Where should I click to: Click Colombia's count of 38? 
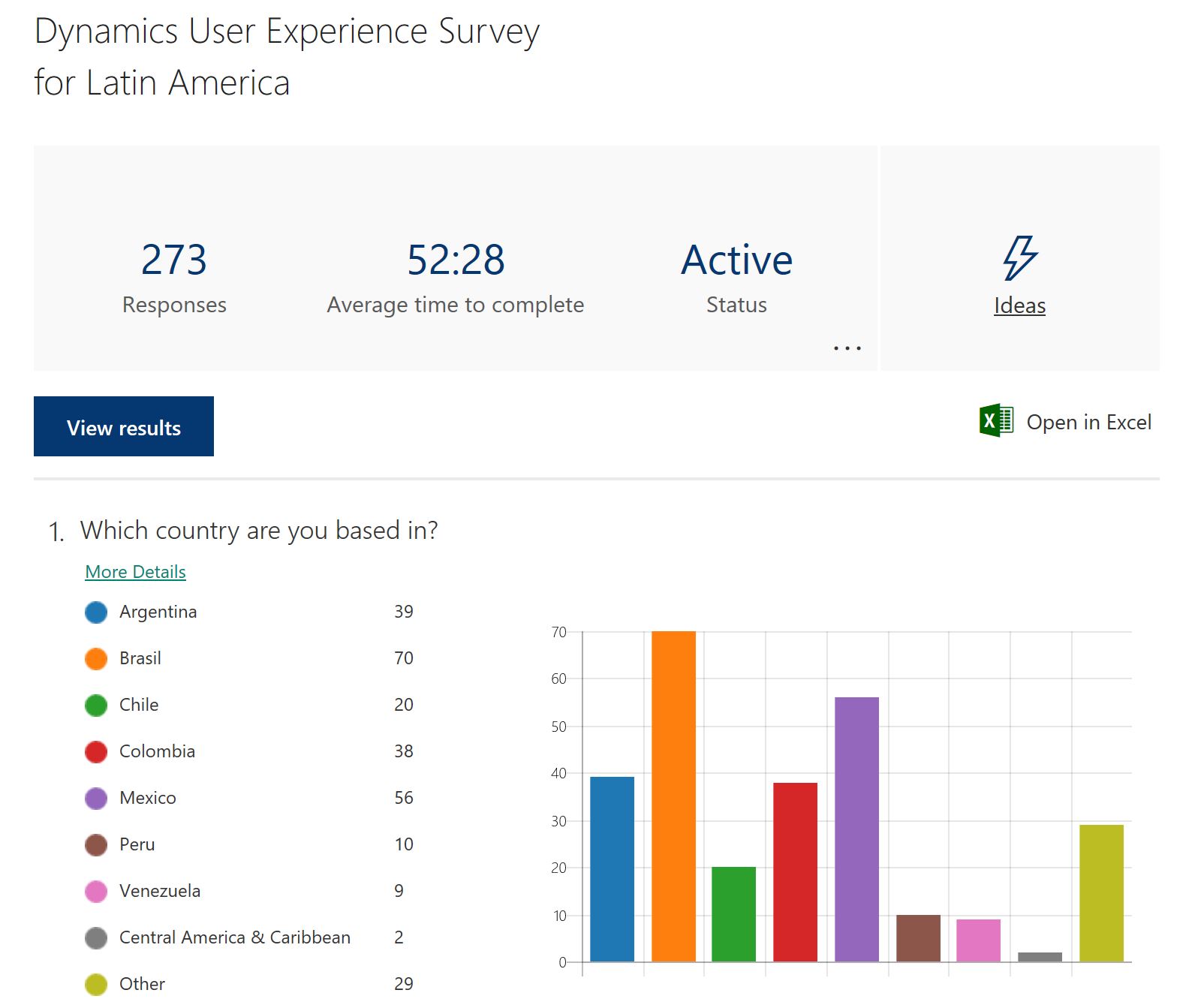click(404, 751)
